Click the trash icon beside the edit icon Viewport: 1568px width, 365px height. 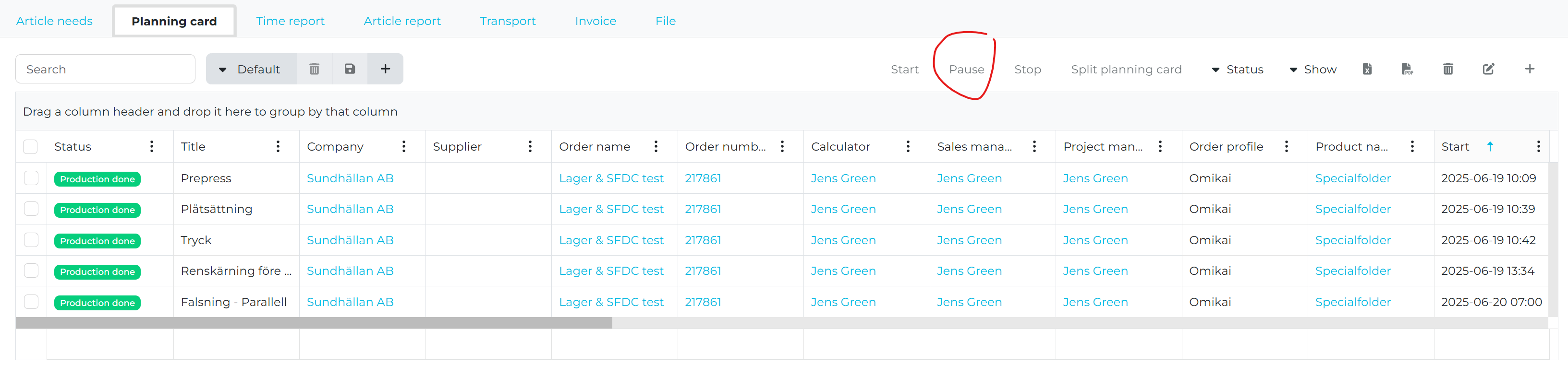pyautogui.click(x=1447, y=69)
